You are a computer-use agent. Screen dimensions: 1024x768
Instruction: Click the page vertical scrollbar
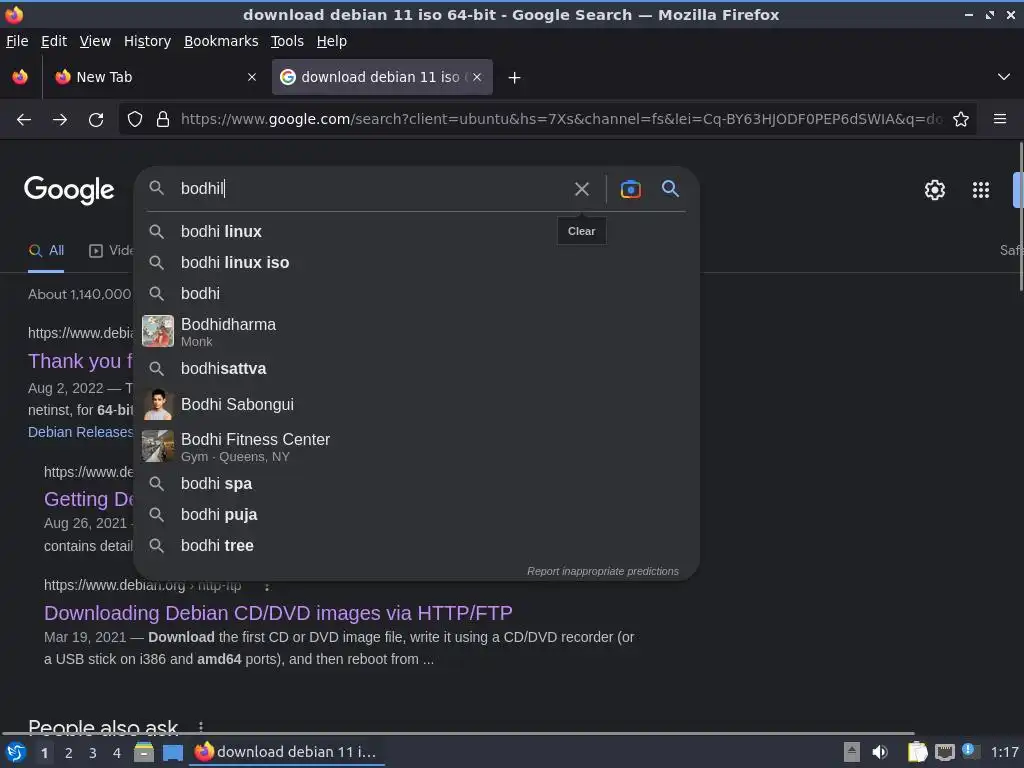click(x=1021, y=216)
